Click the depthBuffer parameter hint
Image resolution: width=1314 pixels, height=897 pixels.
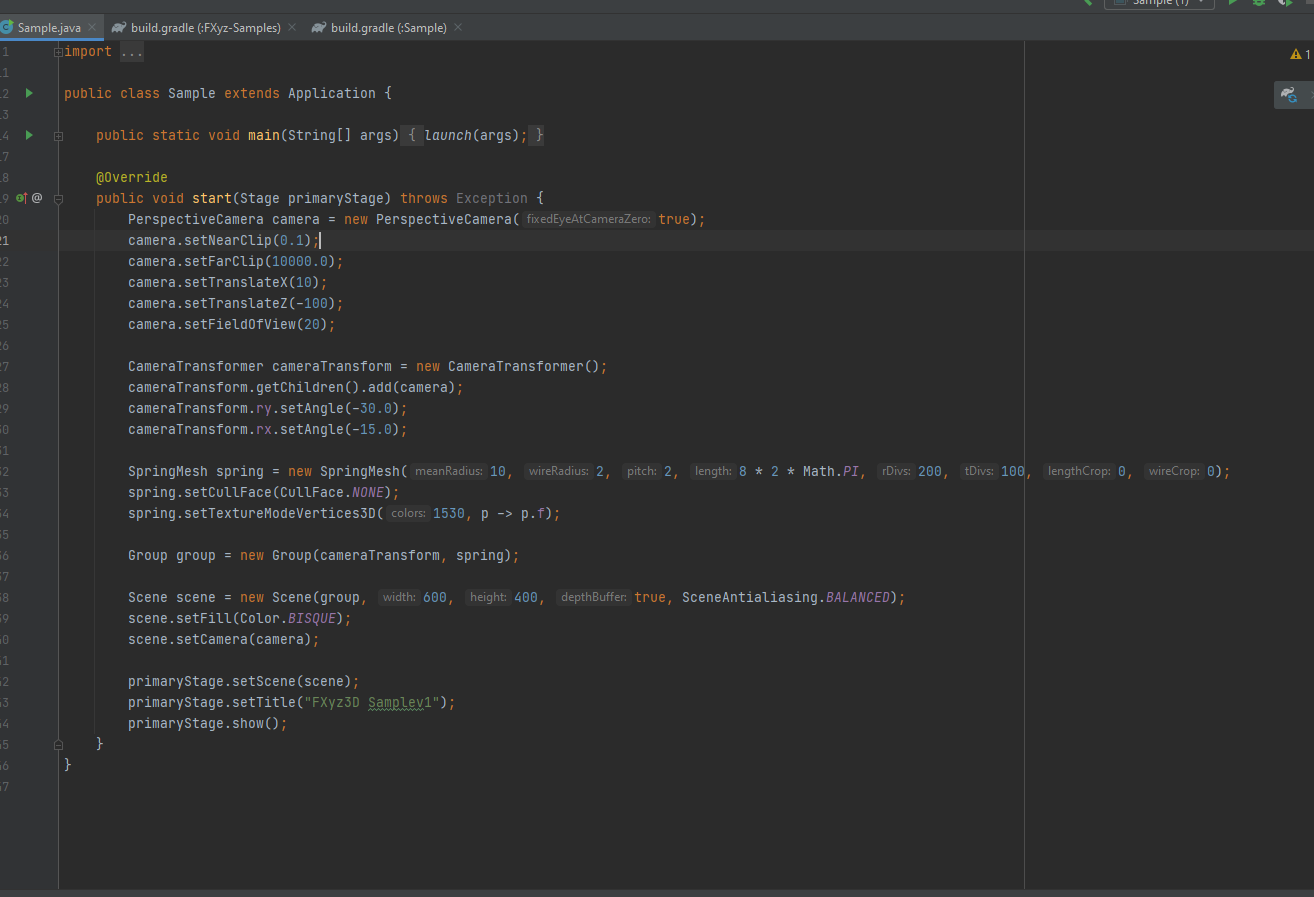tap(594, 597)
